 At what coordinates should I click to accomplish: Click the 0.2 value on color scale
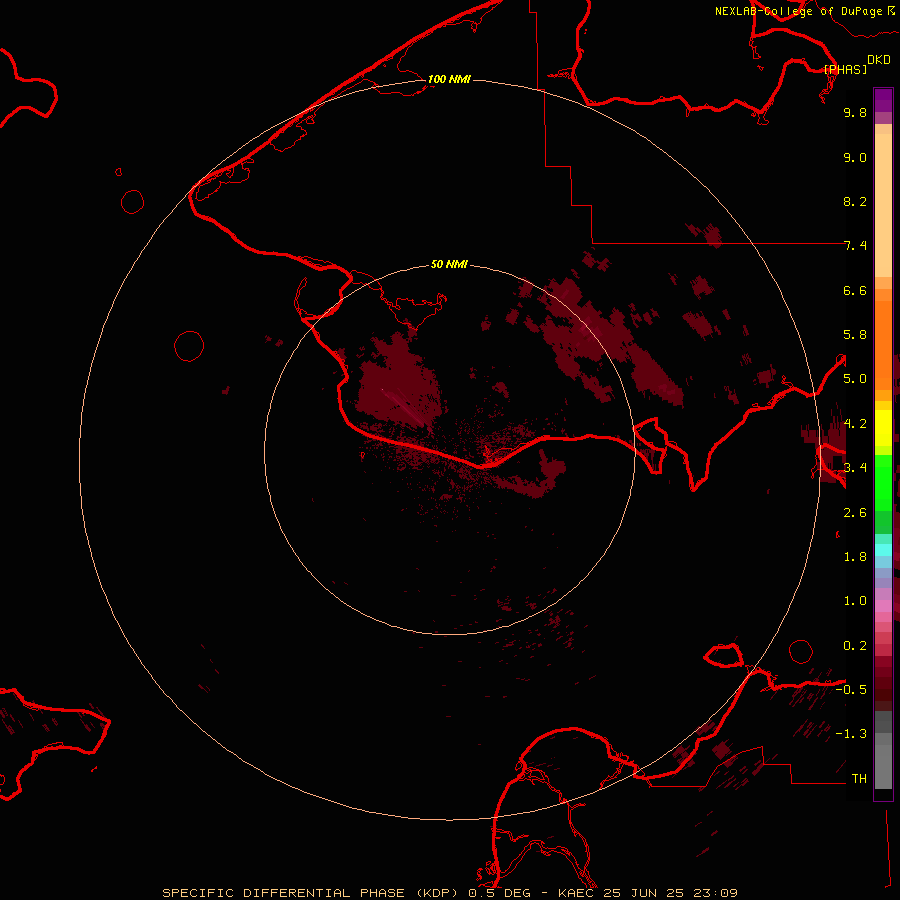pos(855,646)
